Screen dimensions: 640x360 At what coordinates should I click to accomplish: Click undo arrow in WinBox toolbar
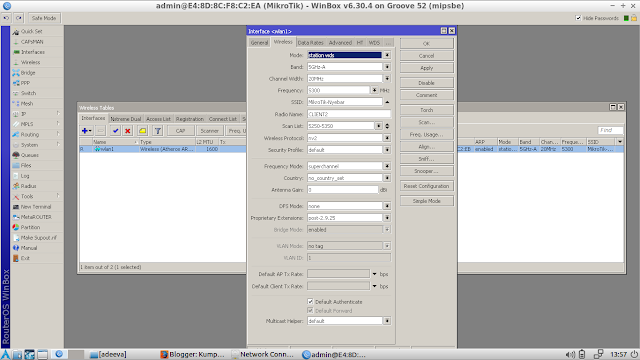coord(6,18)
